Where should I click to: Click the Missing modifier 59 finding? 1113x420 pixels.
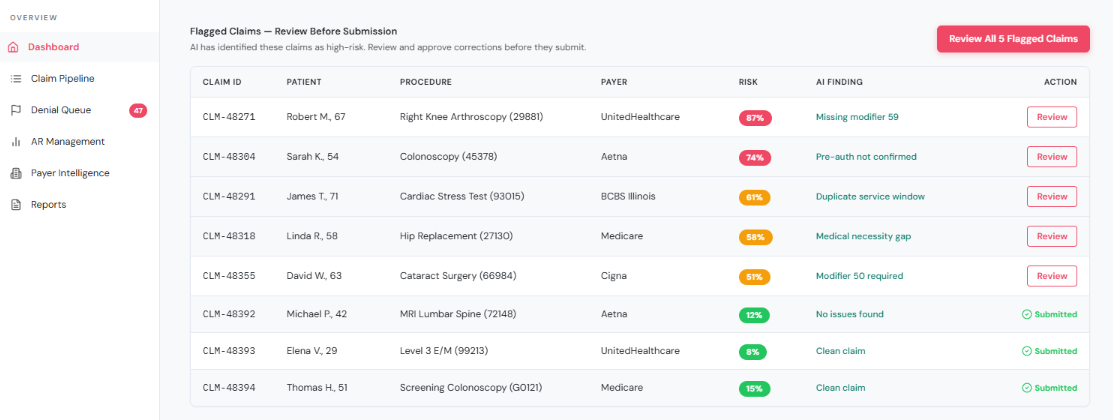[x=857, y=117]
